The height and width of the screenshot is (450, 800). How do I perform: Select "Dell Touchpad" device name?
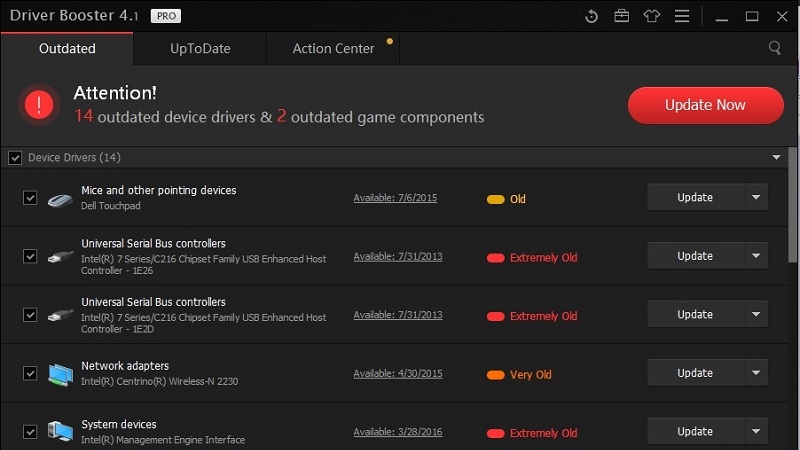(x=111, y=206)
